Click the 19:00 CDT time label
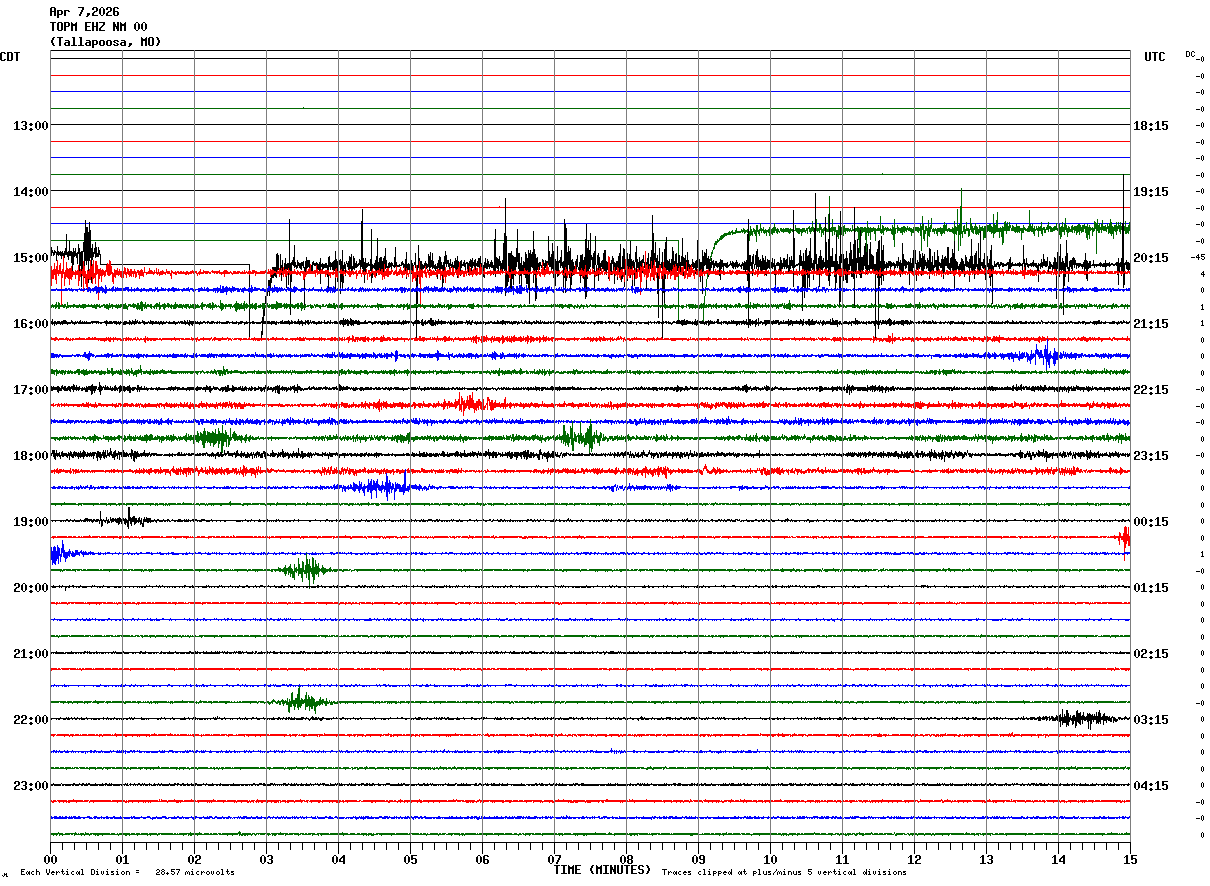The height and width of the screenshot is (886, 1210). click(x=30, y=522)
